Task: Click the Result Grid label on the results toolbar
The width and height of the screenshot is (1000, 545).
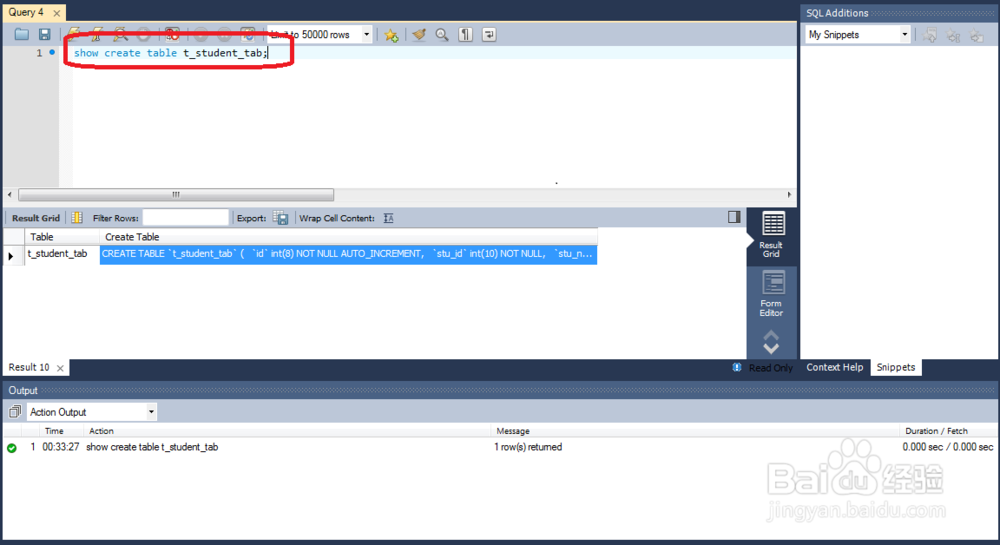Action: (x=36, y=218)
